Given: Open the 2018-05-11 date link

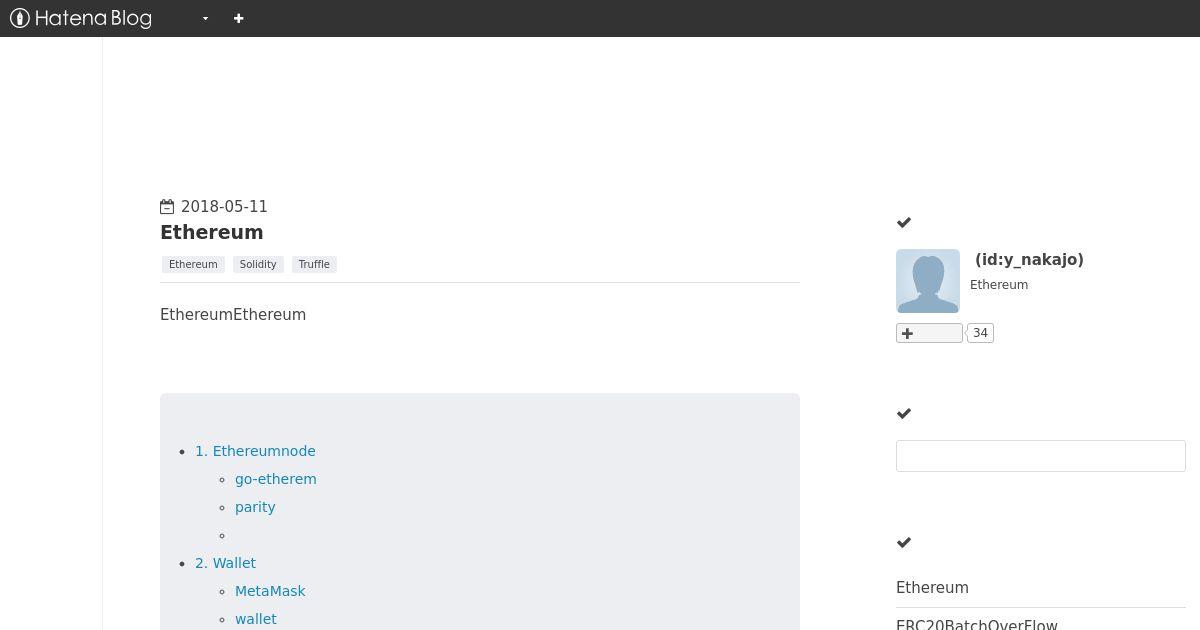Looking at the screenshot, I should (224, 207).
